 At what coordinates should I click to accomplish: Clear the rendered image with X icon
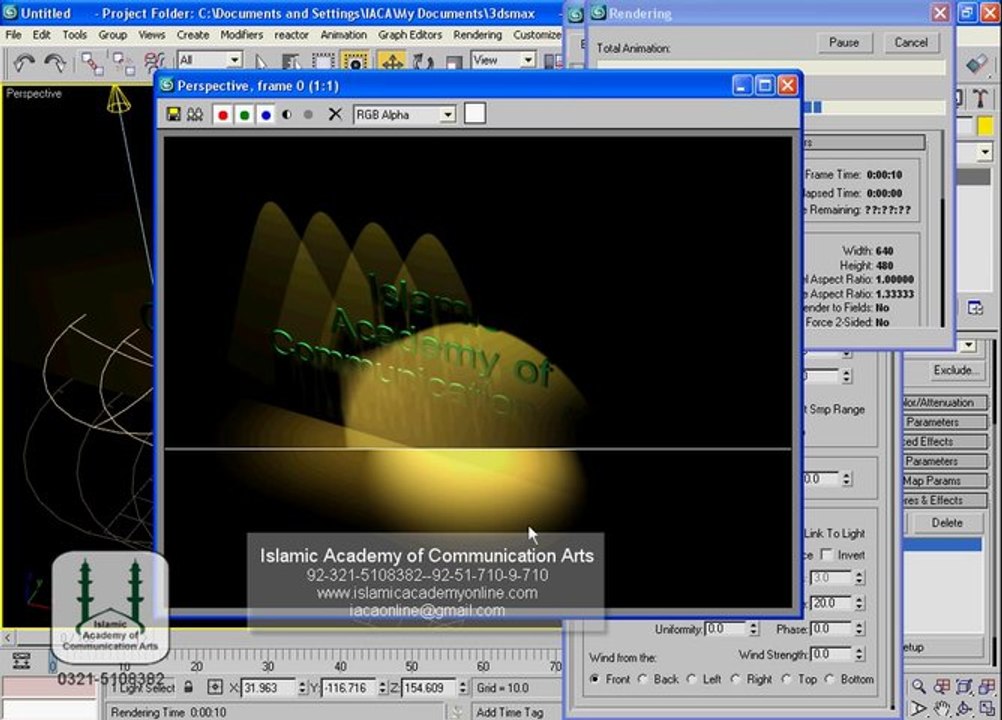pos(335,114)
